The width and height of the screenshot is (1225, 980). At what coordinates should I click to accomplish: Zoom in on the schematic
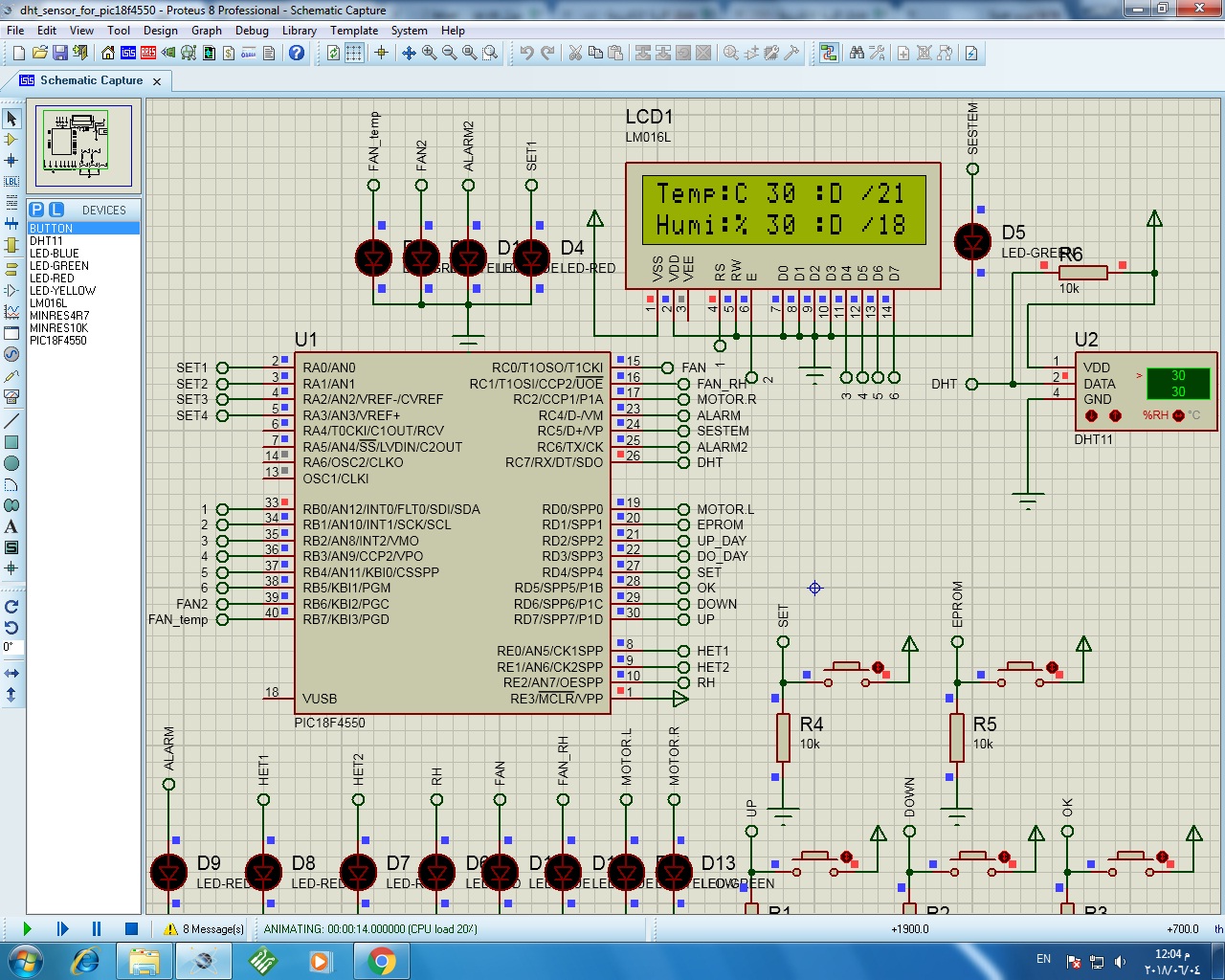pos(429,54)
